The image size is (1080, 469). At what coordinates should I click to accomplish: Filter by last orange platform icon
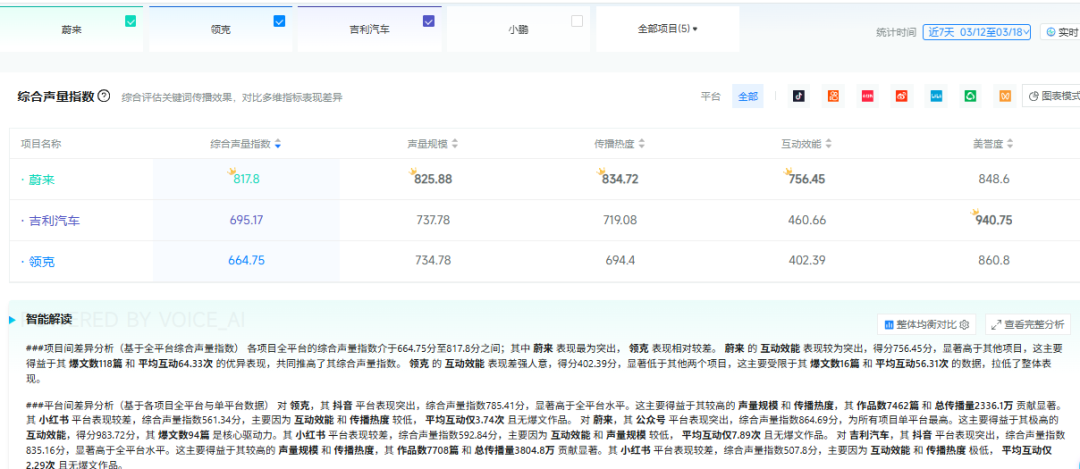[x=1004, y=96]
